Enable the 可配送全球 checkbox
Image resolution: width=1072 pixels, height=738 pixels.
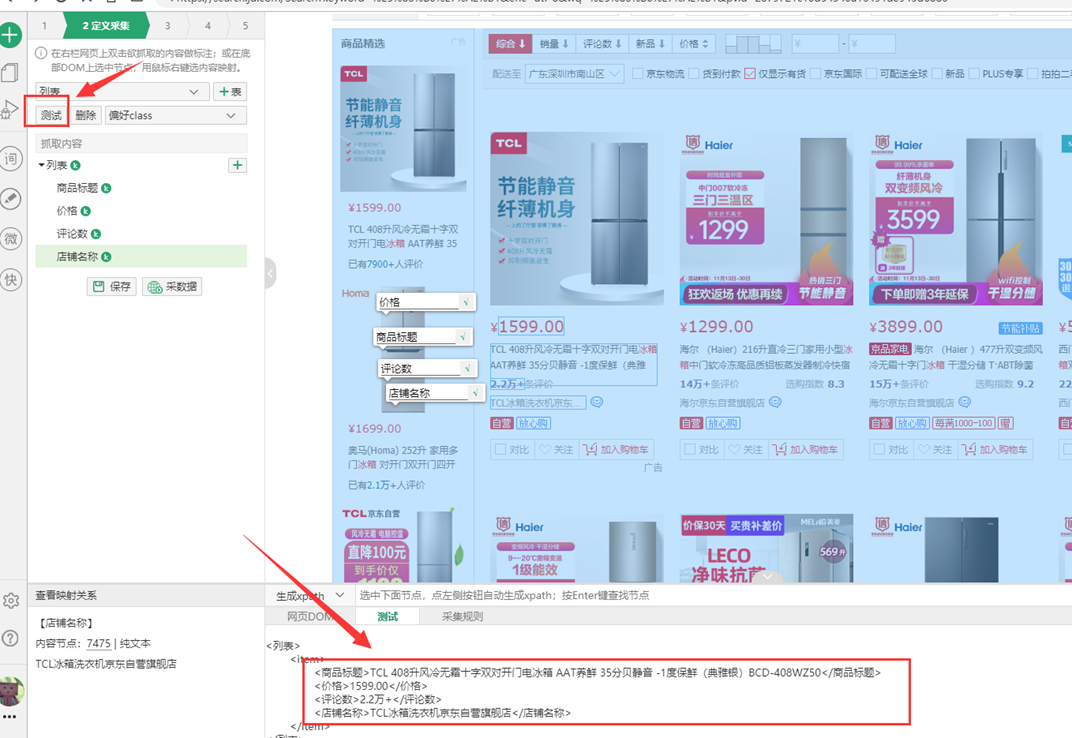pos(872,74)
